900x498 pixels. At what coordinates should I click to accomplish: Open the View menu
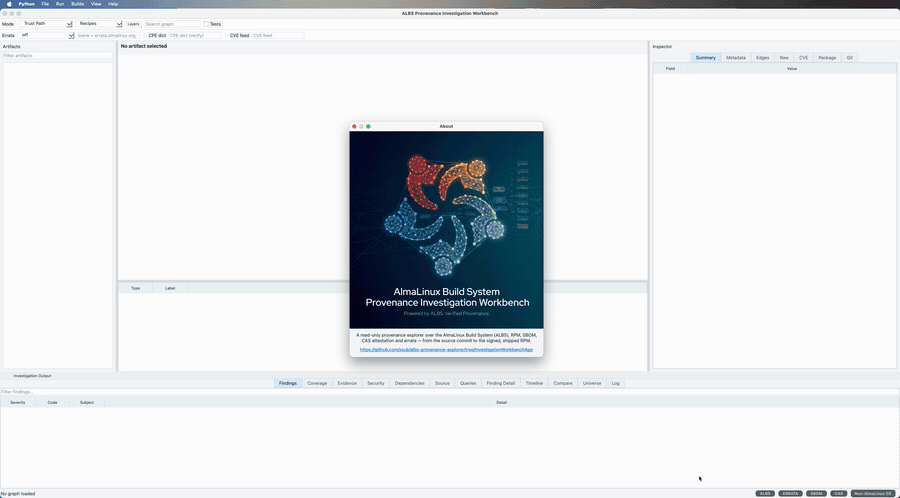coord(96,3)
